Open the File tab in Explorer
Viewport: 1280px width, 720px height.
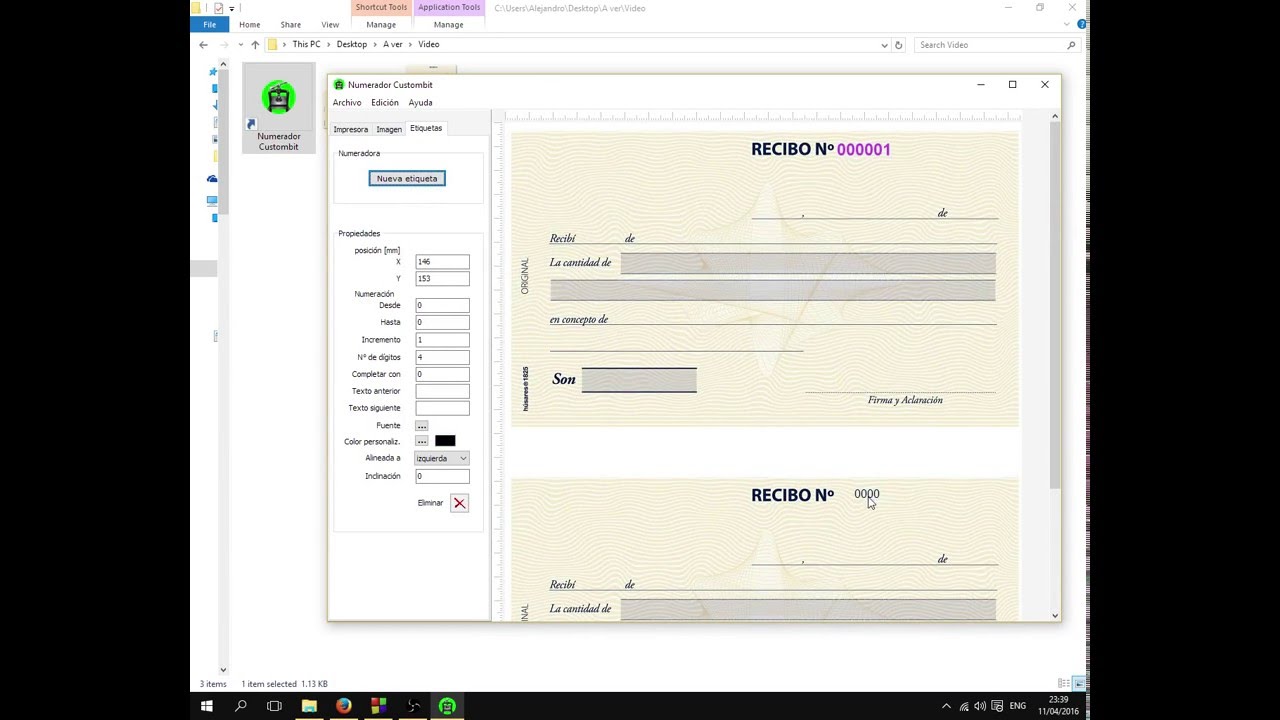209,25
